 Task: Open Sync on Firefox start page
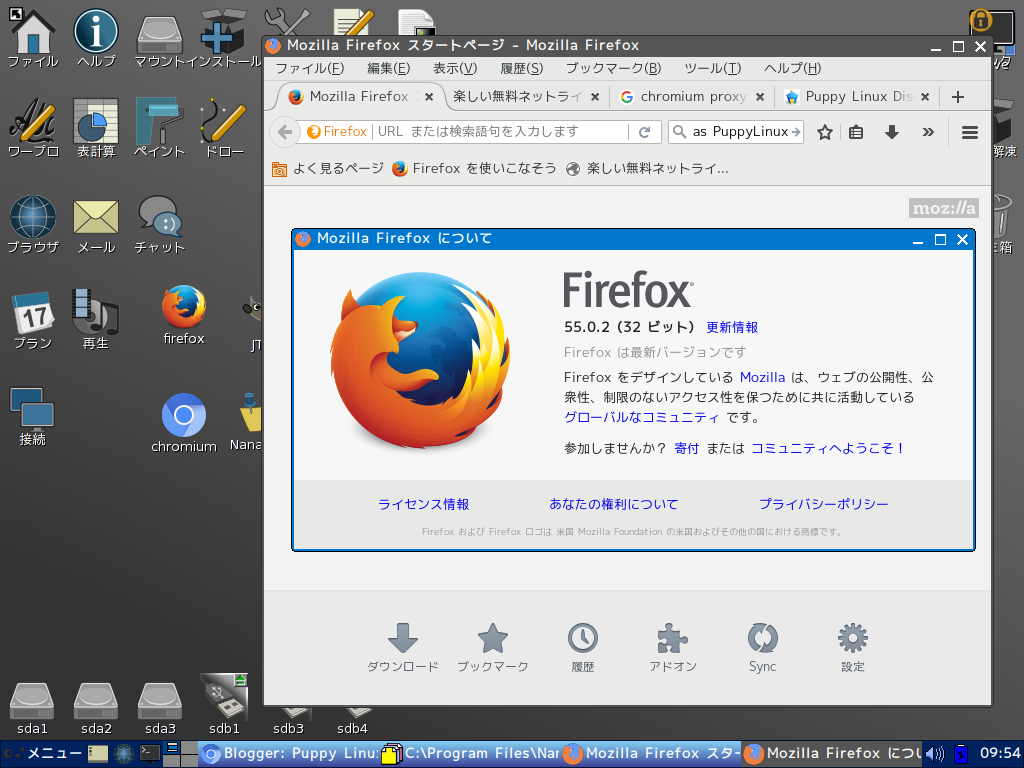click(762, 648)
